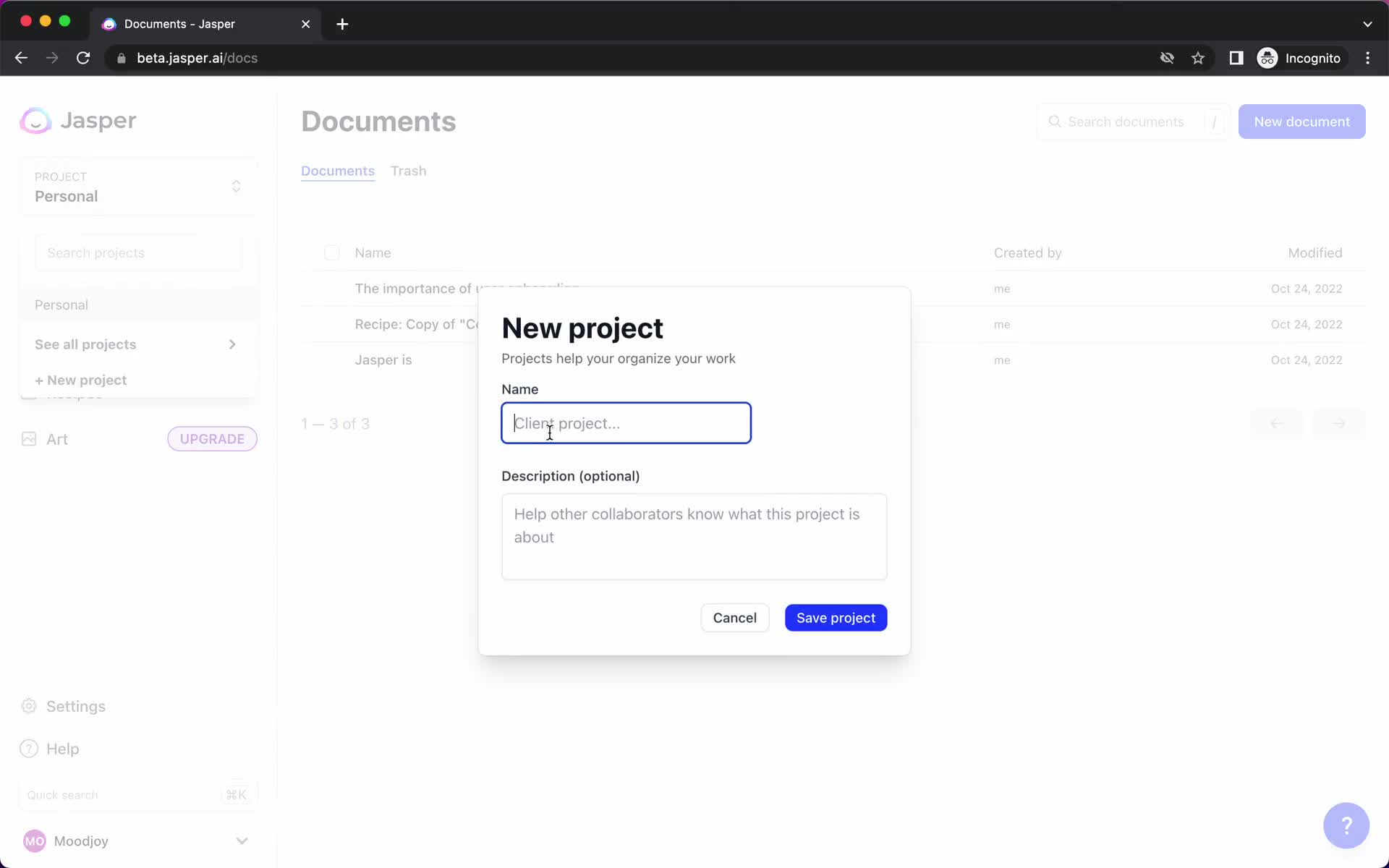Viewport: 1389px width, 868px height.
Task: Switch to the Trash tab
Action: coord(409,171)
